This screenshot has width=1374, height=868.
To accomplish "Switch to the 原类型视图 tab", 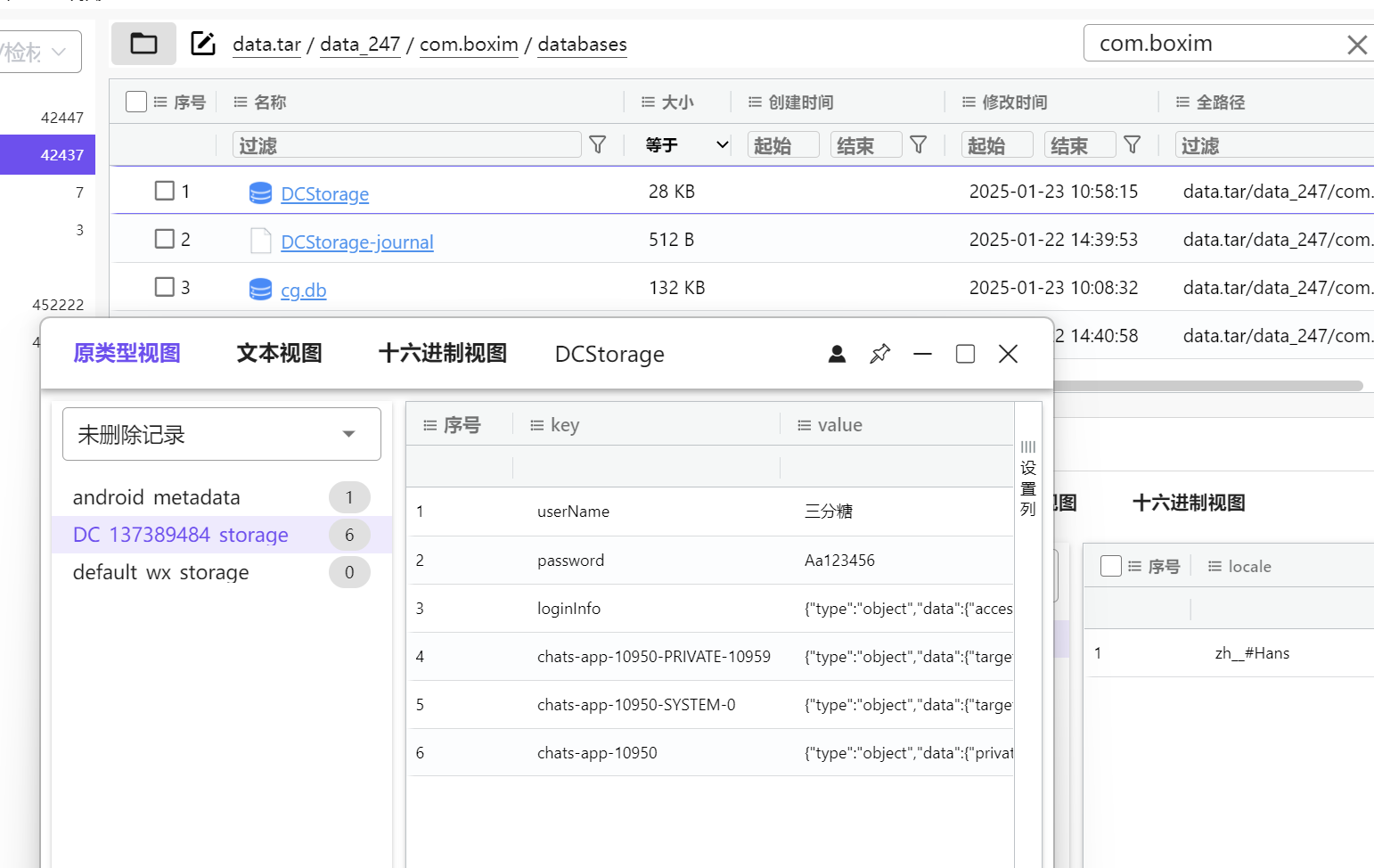I will point(127,354).
